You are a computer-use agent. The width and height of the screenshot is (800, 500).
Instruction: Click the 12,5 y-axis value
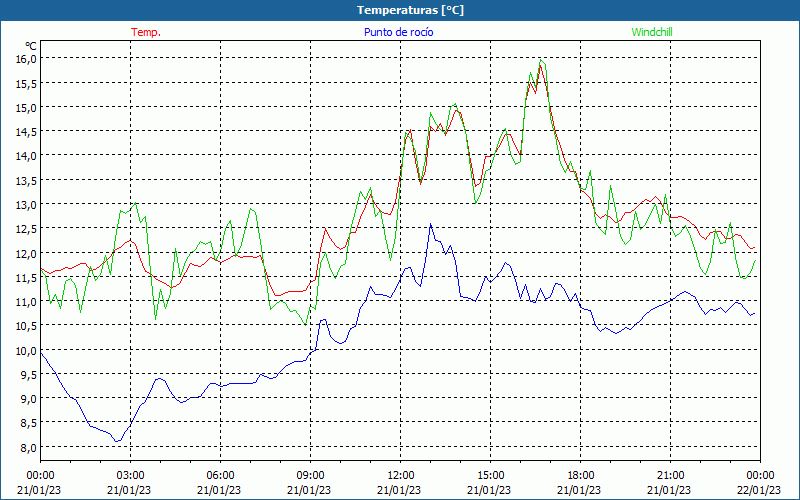pos(28,229)
